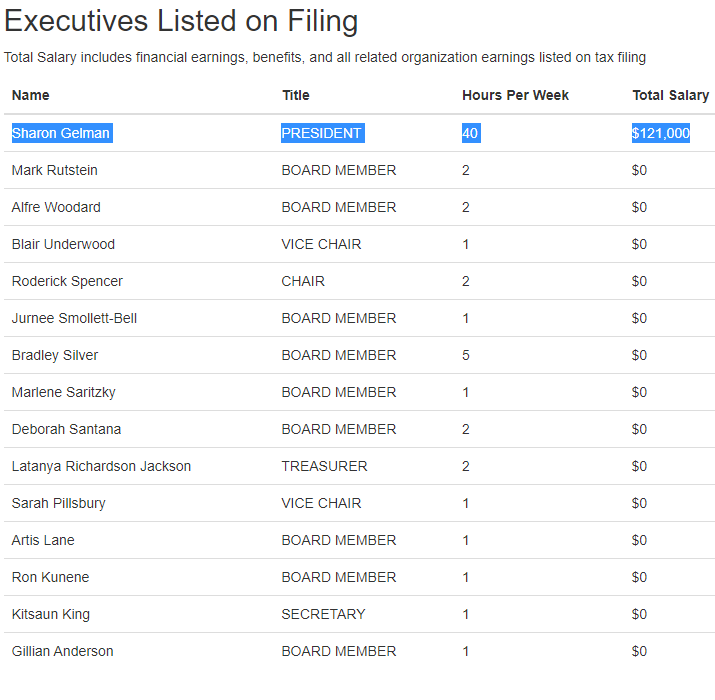Click the Artis Lane name cell

pyautogui.click(x=43, y=540)
